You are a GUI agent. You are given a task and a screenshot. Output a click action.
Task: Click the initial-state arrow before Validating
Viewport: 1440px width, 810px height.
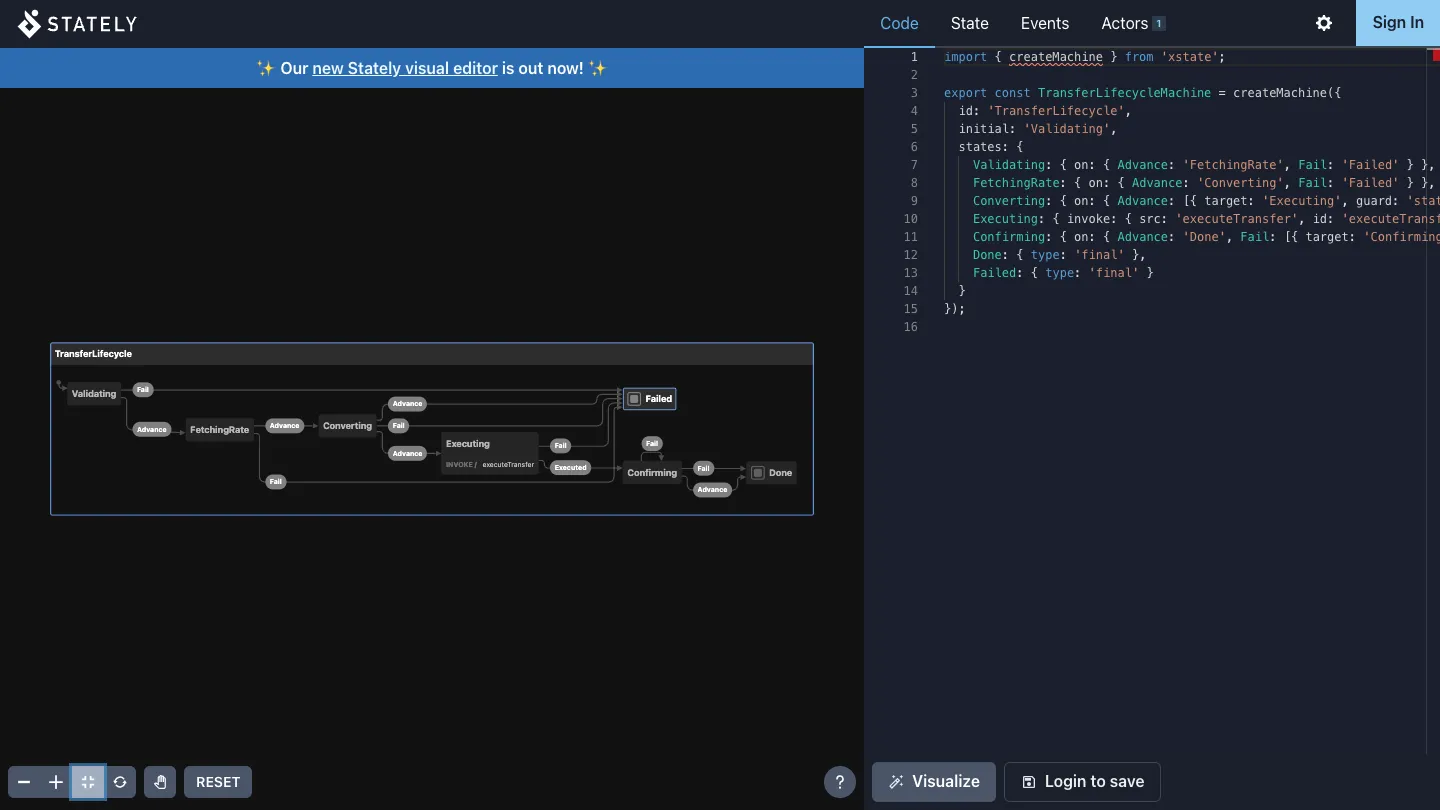[x=61, y=384]
